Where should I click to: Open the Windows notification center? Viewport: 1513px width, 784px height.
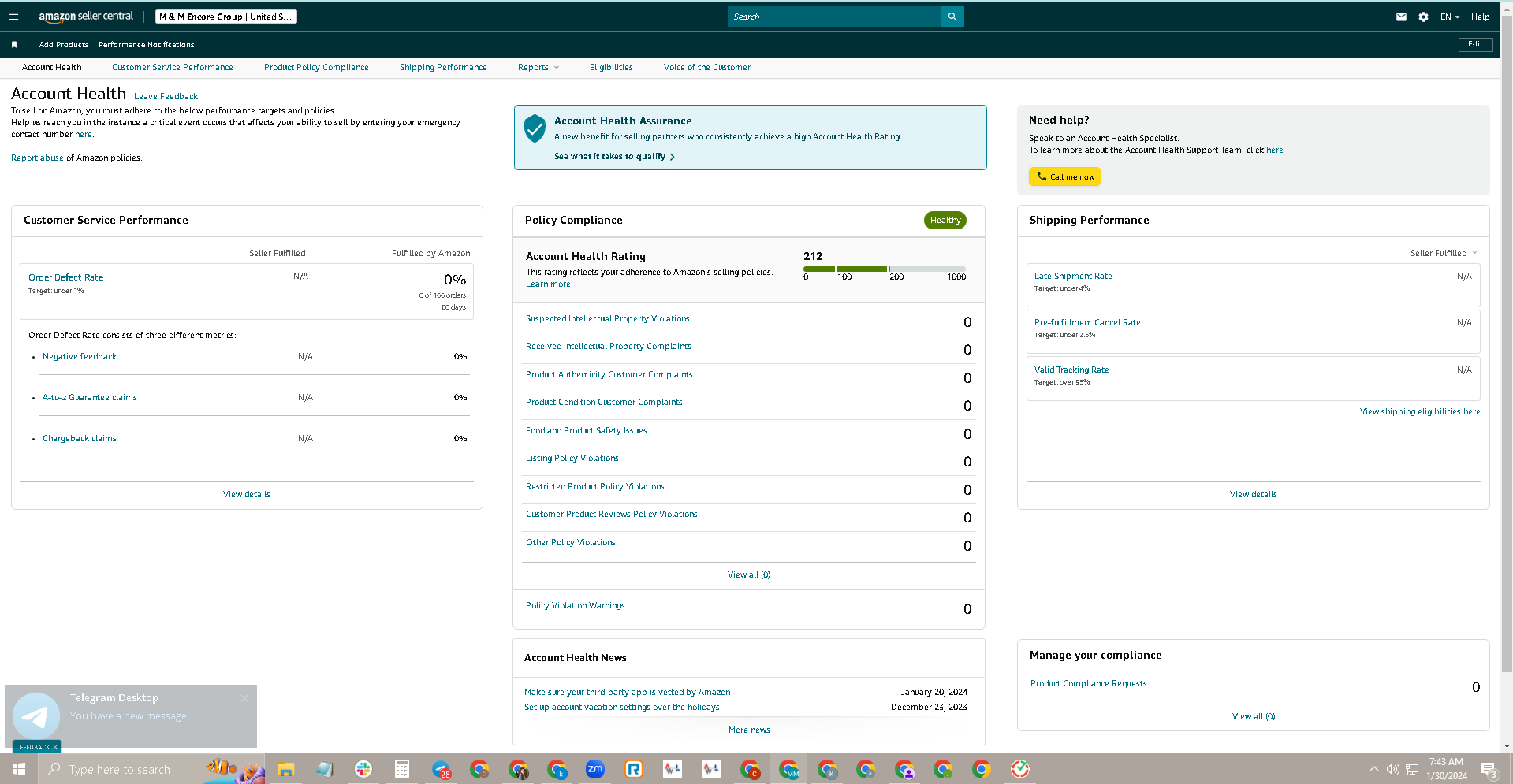click(x=1489, y=770)
